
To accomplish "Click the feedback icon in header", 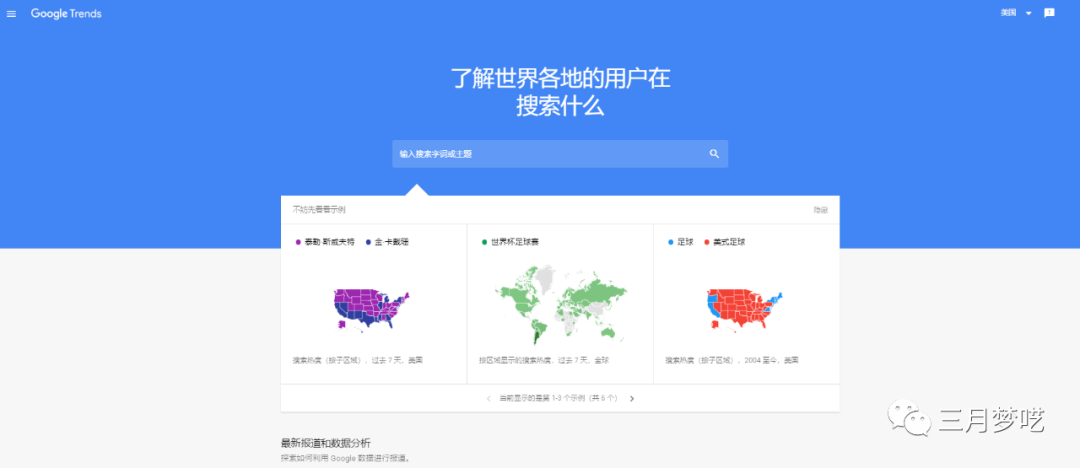I will tap(1049, 13).
